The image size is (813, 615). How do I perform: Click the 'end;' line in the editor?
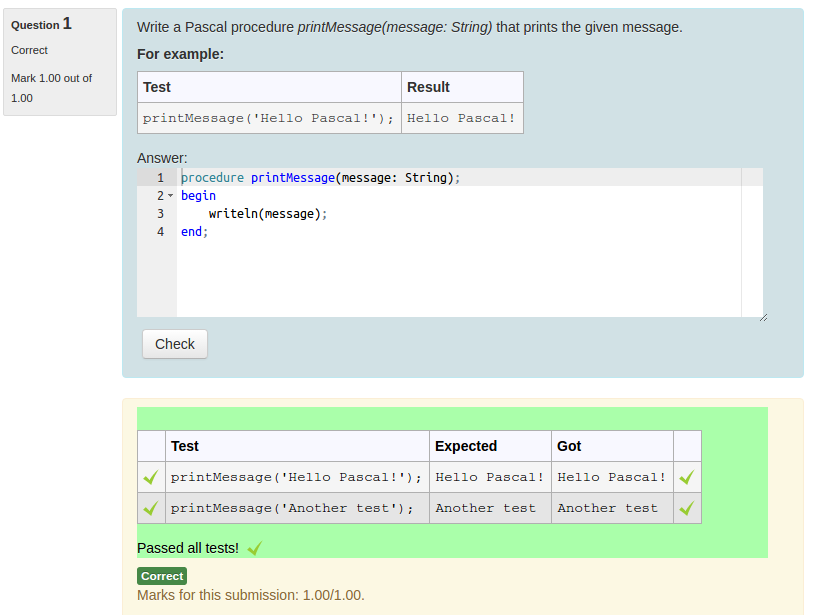coord(194,232)
